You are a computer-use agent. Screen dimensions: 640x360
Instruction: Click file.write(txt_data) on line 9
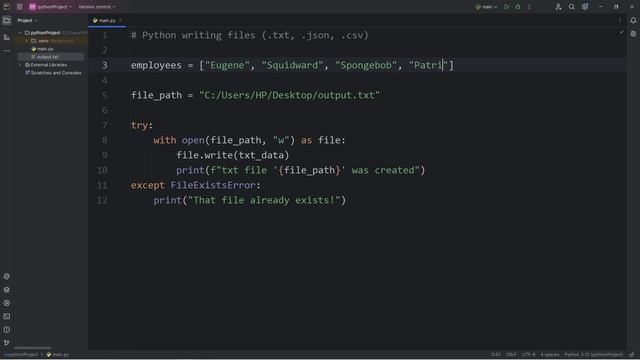pos(233,156)
